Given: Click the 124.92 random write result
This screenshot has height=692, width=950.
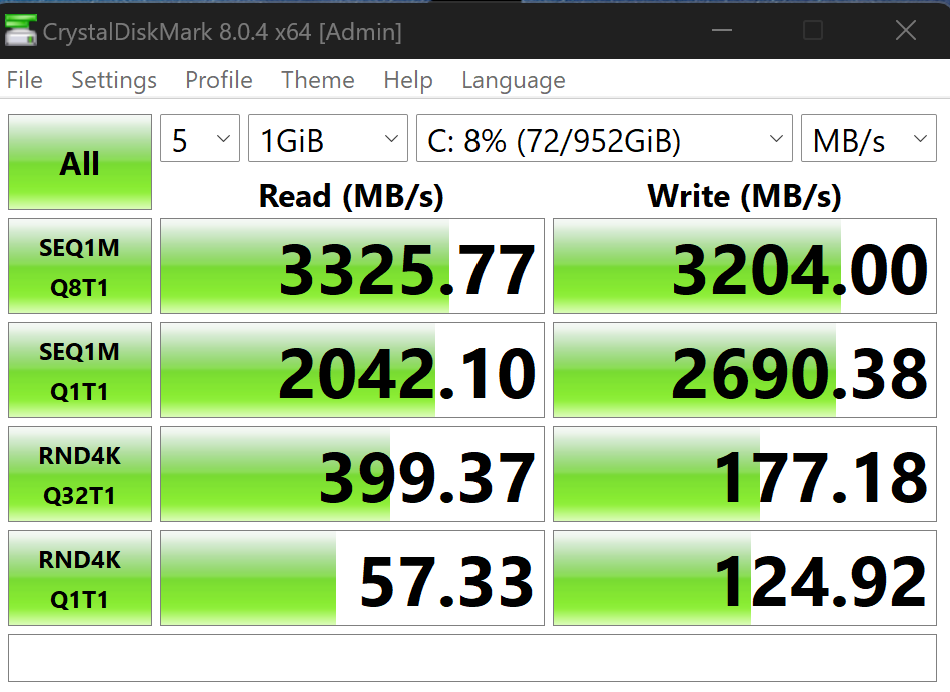Looking at the screenshot, I should point(745,578).
